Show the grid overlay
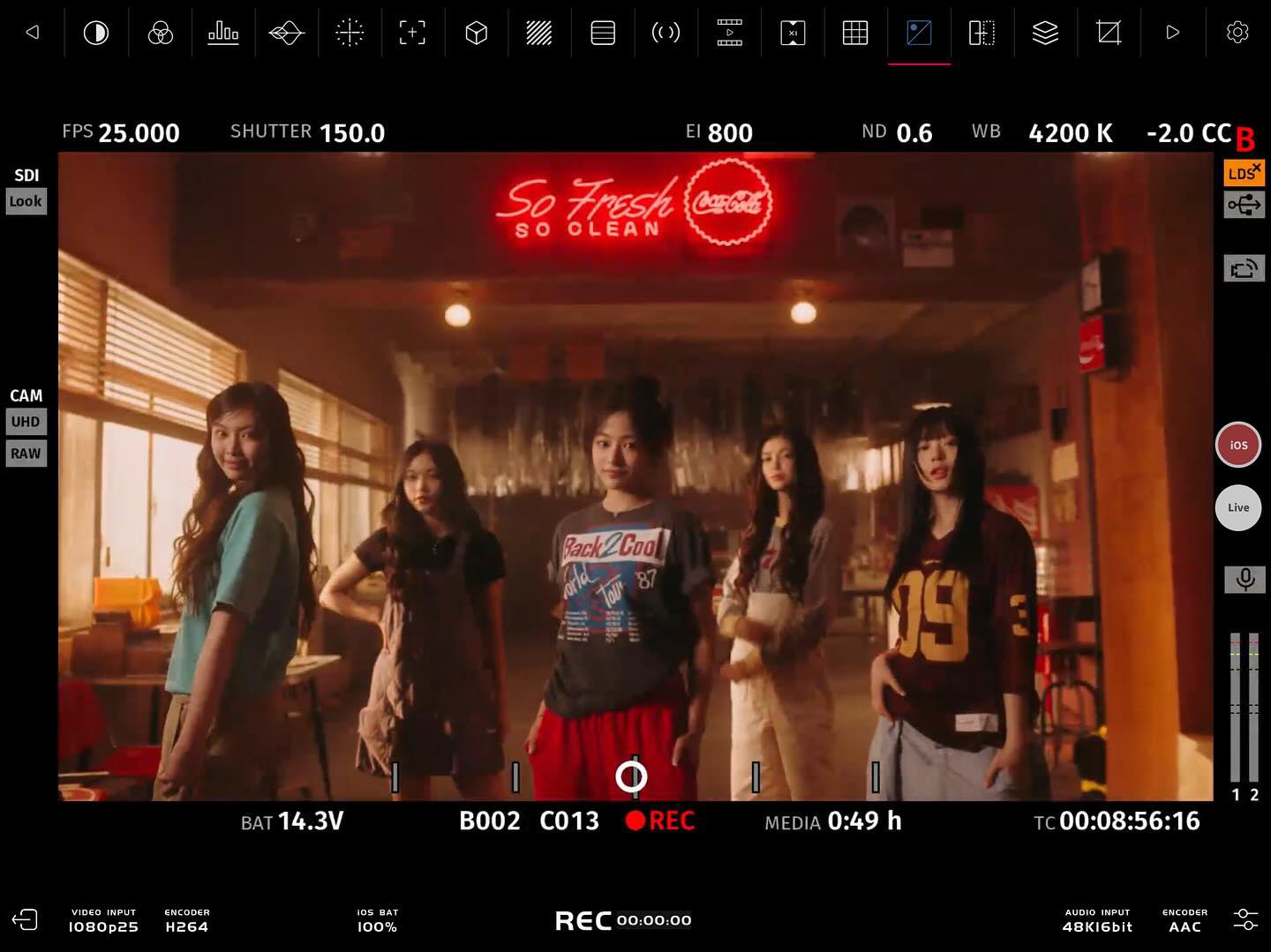Viewport: 1271px width, 952px height. pos(855,34)
